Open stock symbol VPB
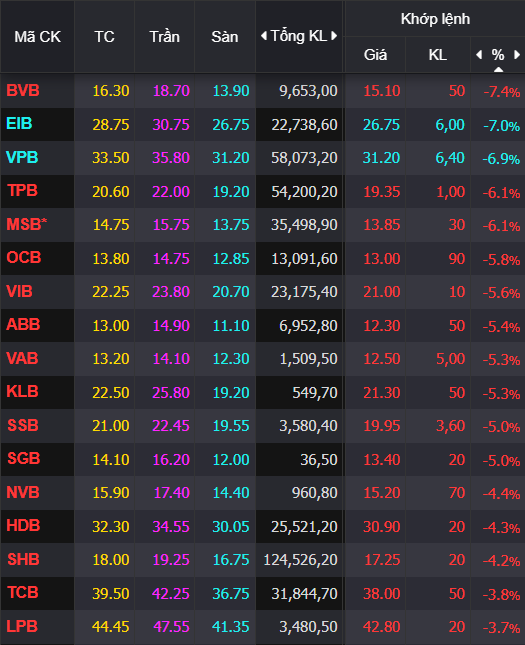 [x=22, y=158]
